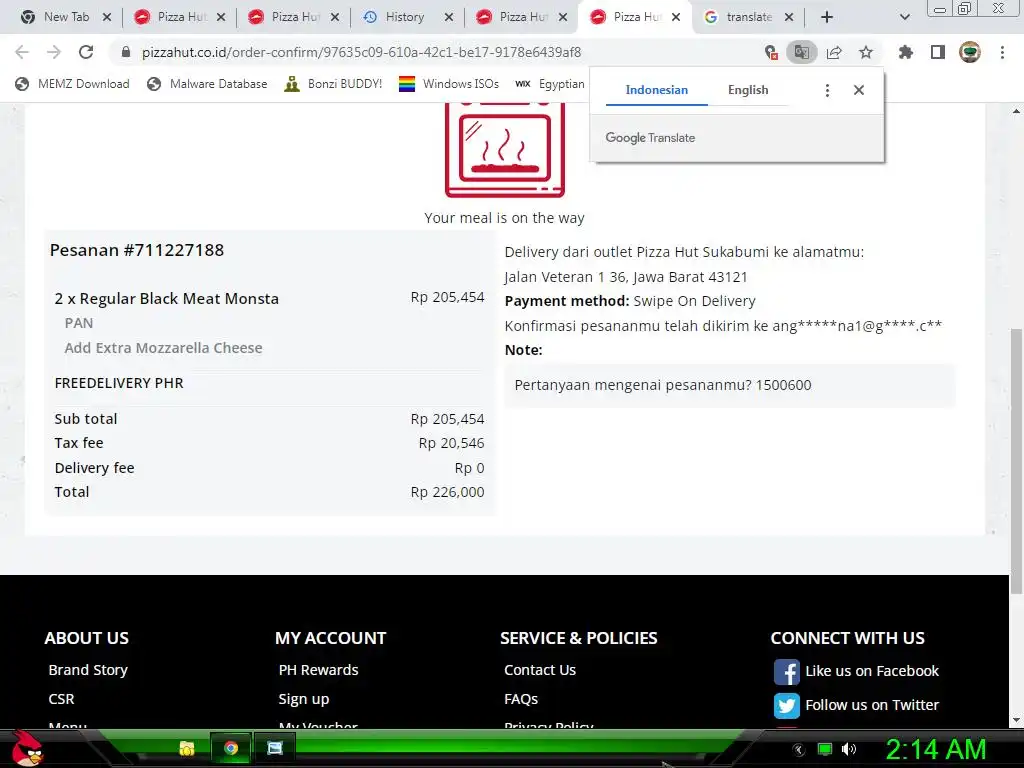This screenshot has height=768, width=1024.
Task: Click the Facebook icon
Action: [x=786, y=671]
